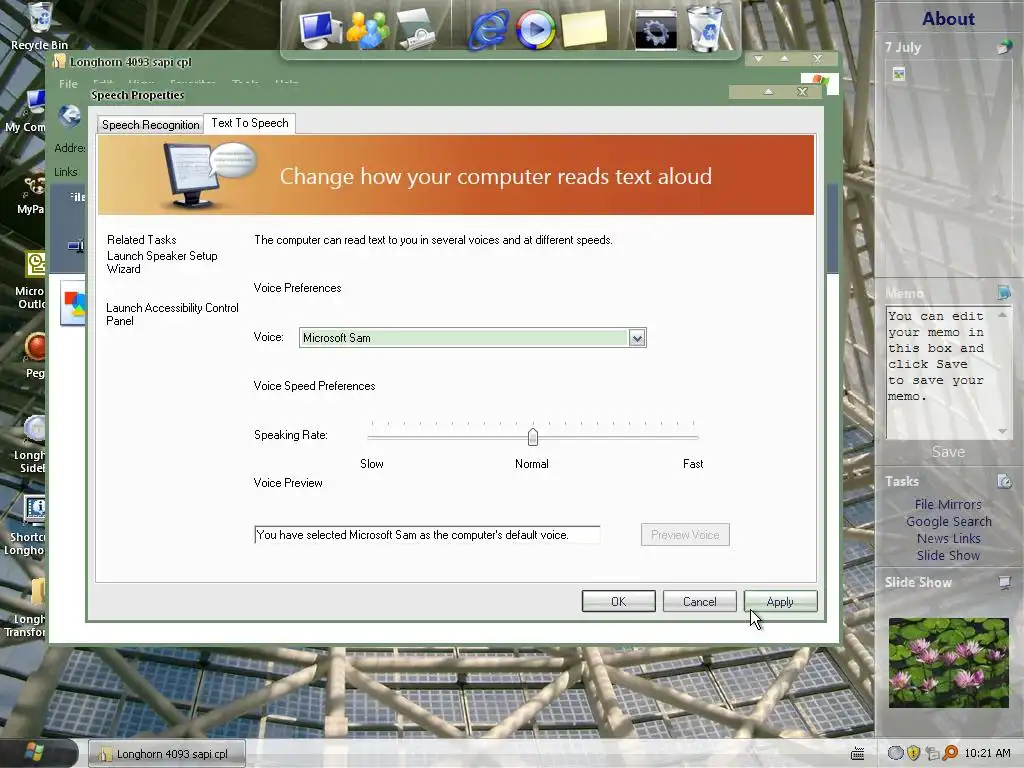Open the File Mirrors task link
Image resolution: width=1024 pixels, height=768 pixels.
pos(948,504)
